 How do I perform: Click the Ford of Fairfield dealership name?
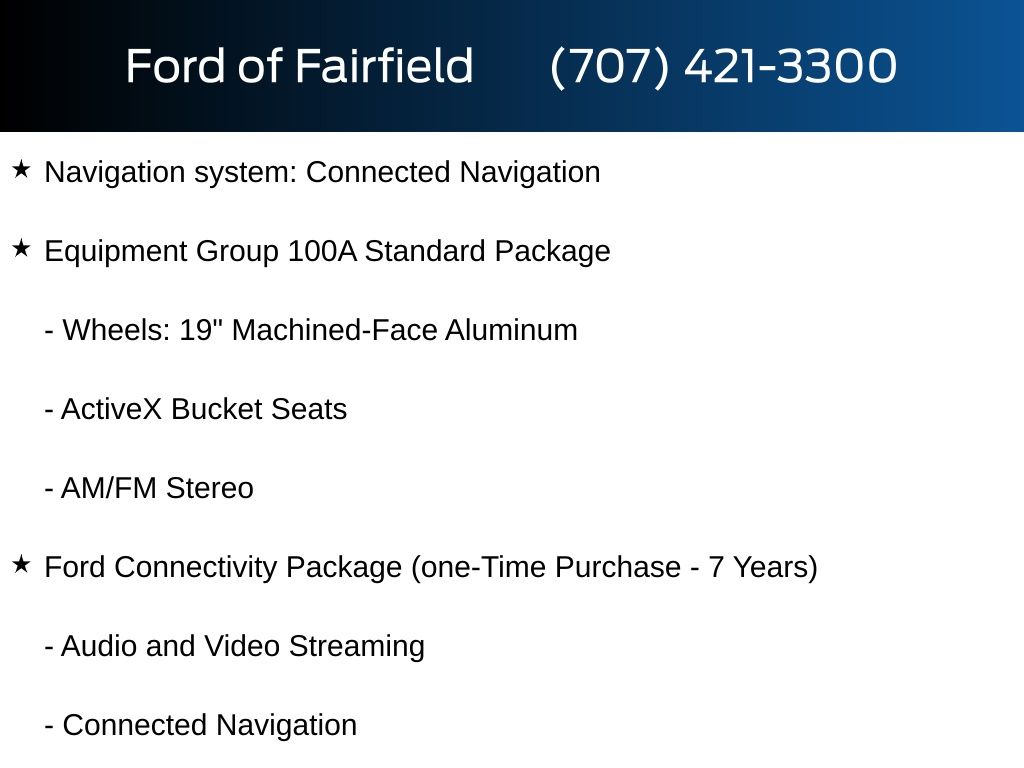(299, 67)
